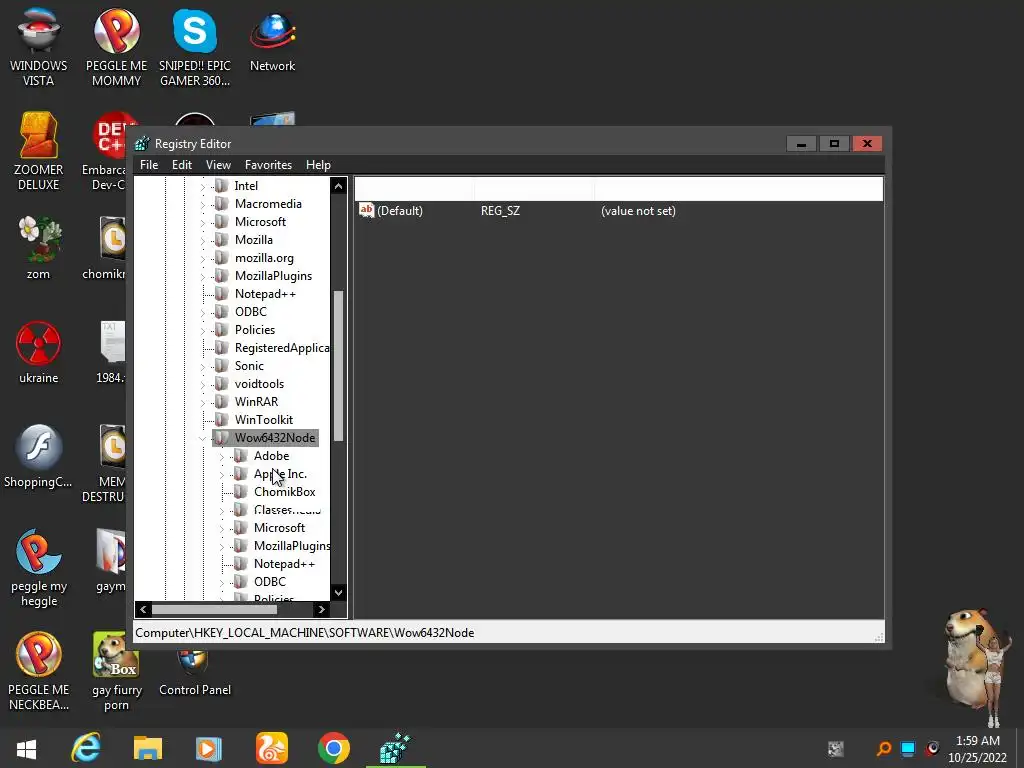Viewport: 1024px width, 768px height.
Task: Select the Policies folder icon
Action: (222, 330)
